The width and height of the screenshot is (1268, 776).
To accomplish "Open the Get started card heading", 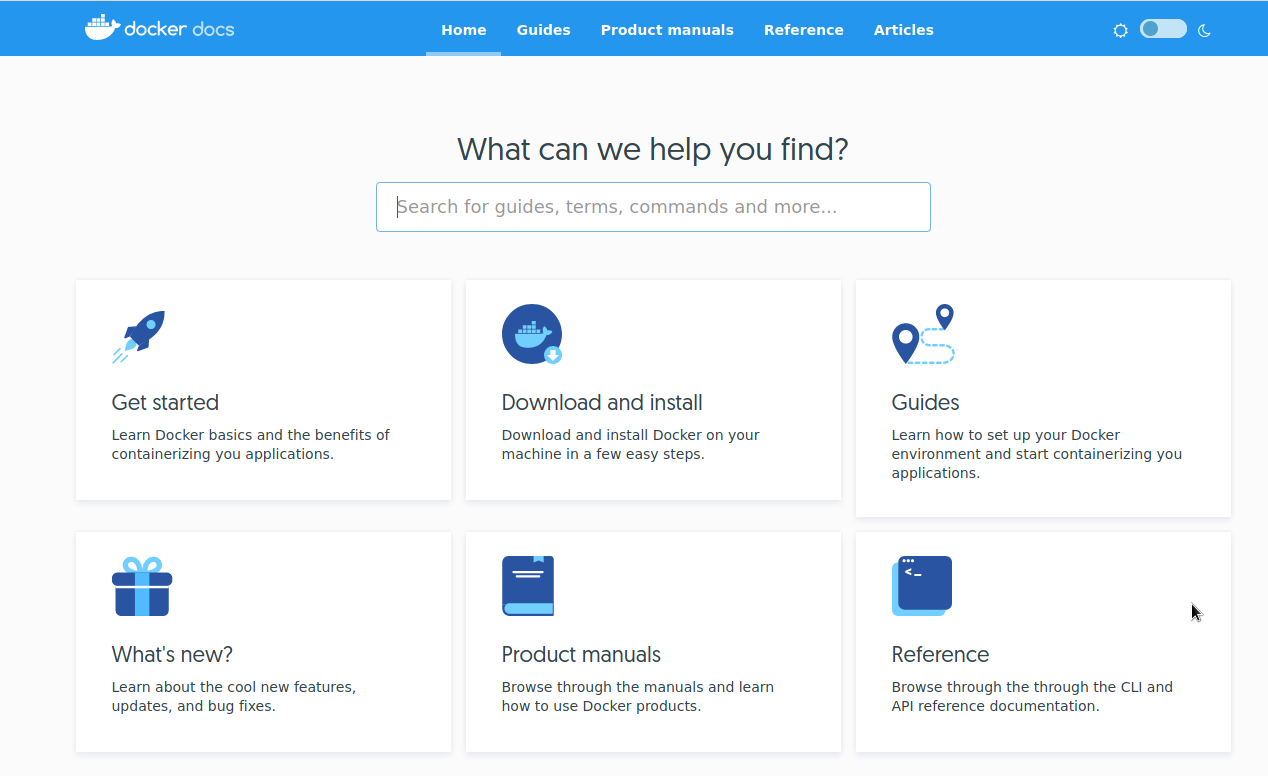I will tap(165, 403).
